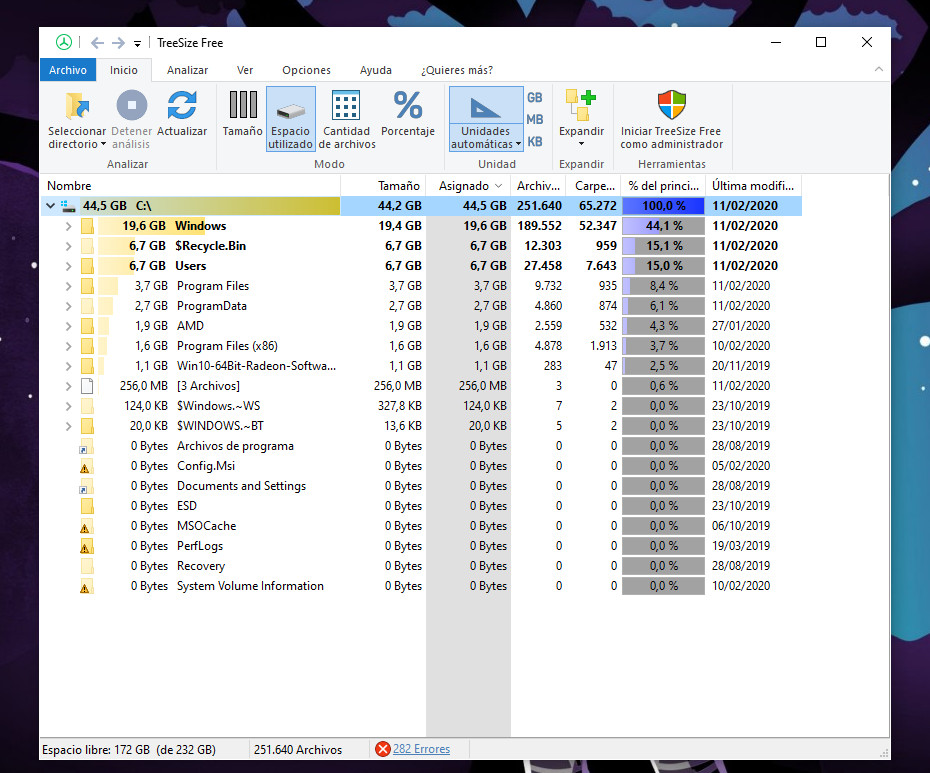Switch to Tamaño mode
Screen dimensions: 930x773
point(243,114)
